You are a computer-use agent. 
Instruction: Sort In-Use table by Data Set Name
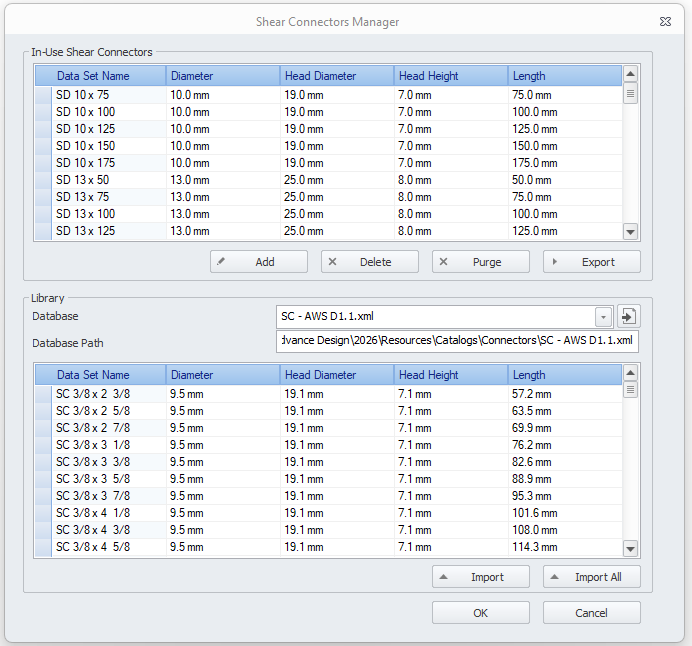point(101,76)
